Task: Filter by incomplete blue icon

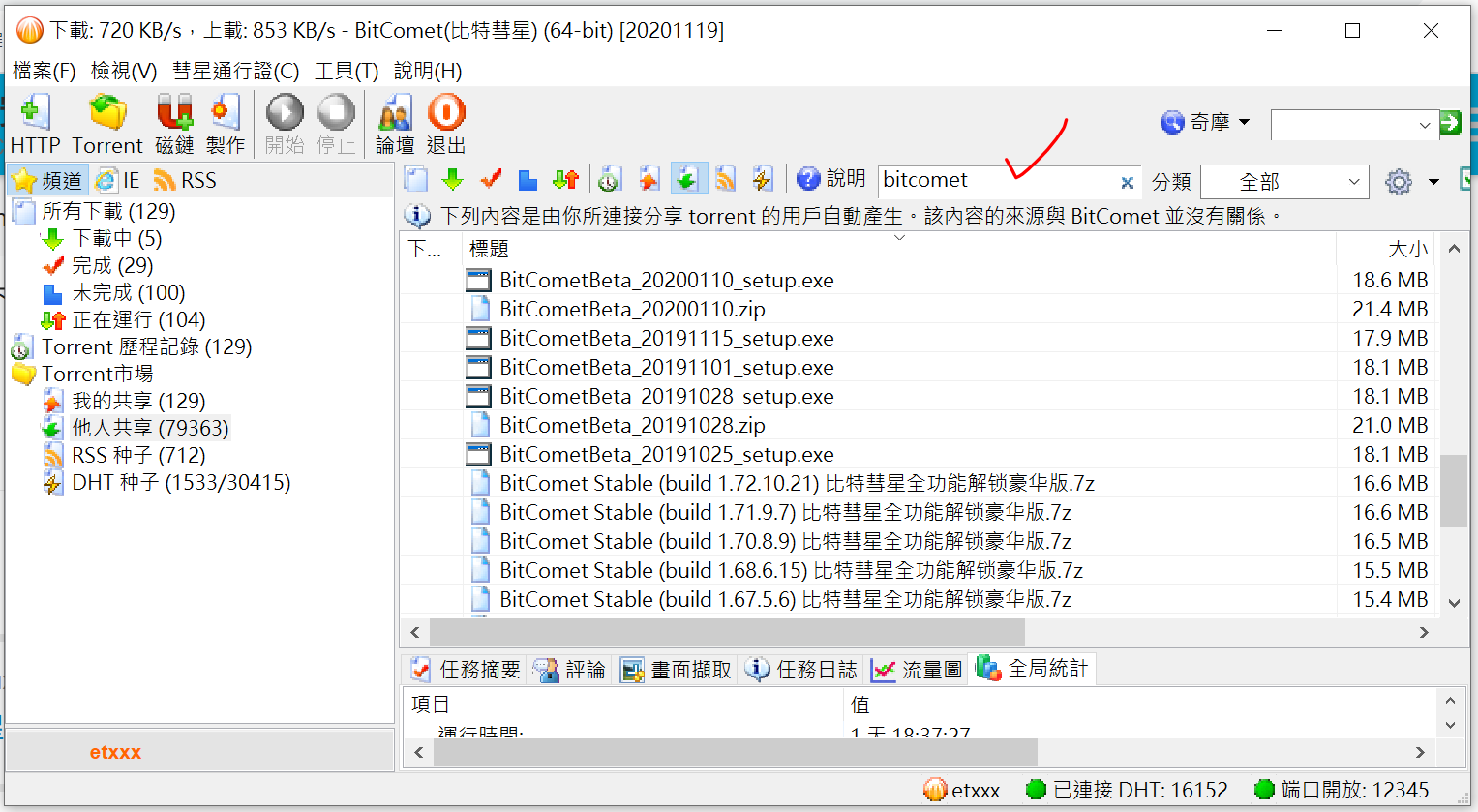Action: tap(528, 179)
